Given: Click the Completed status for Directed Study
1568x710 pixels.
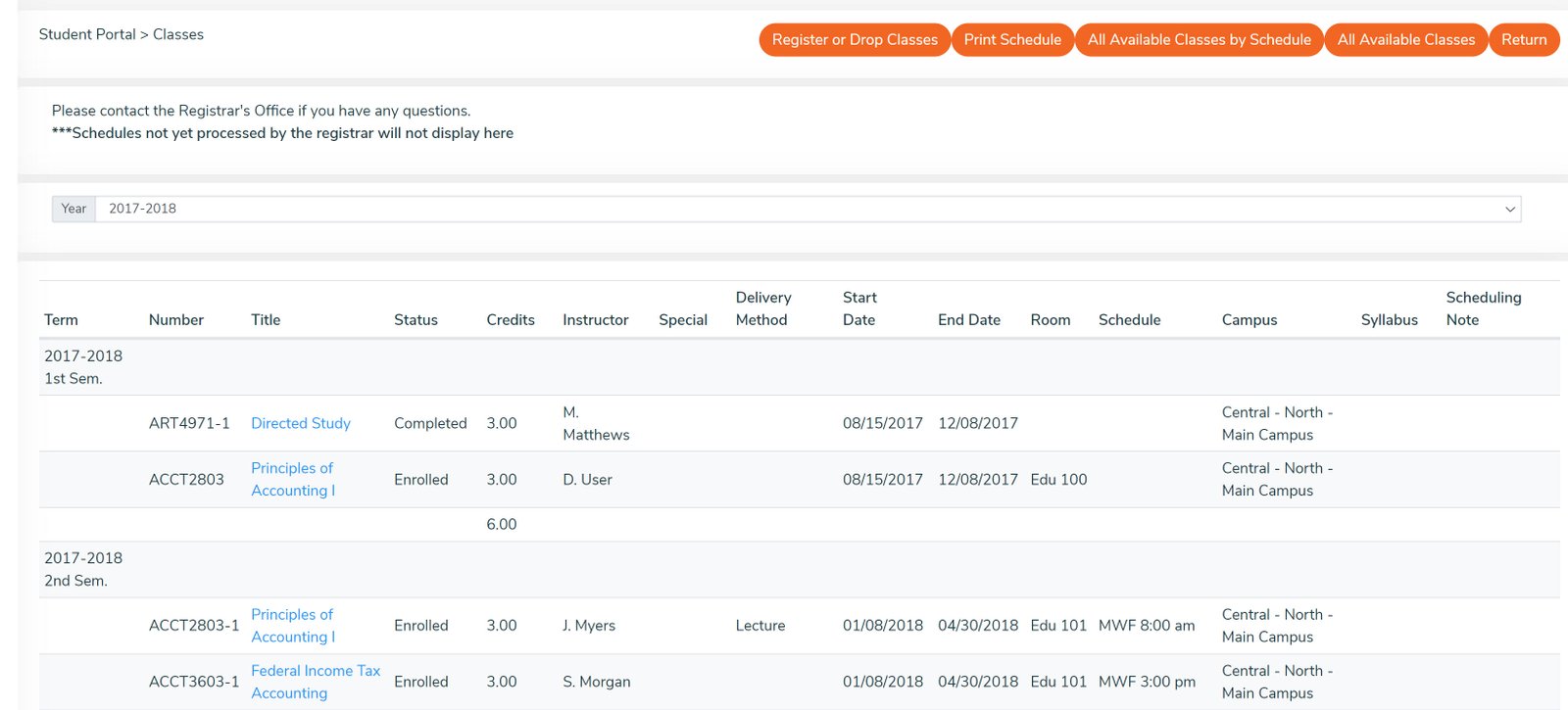Looking at the screenshot, I should tap(430, 423).
